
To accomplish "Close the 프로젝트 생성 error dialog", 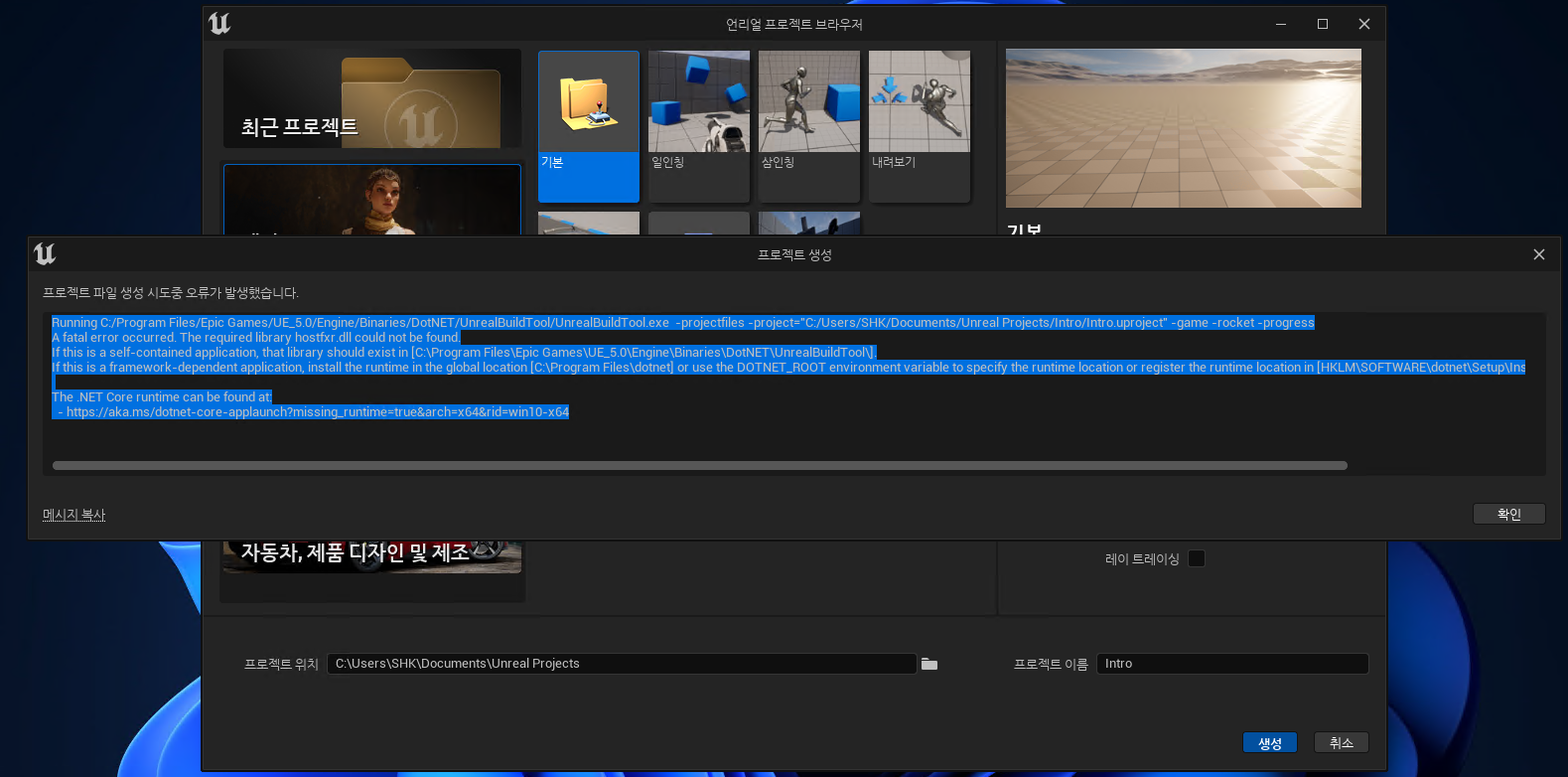I will [x=1538, y=254].
